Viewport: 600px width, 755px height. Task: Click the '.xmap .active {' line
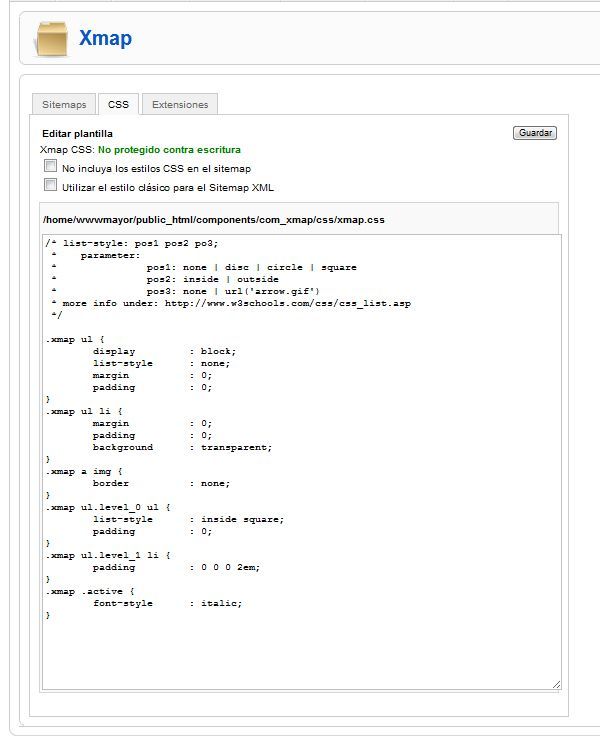[90, 591]
